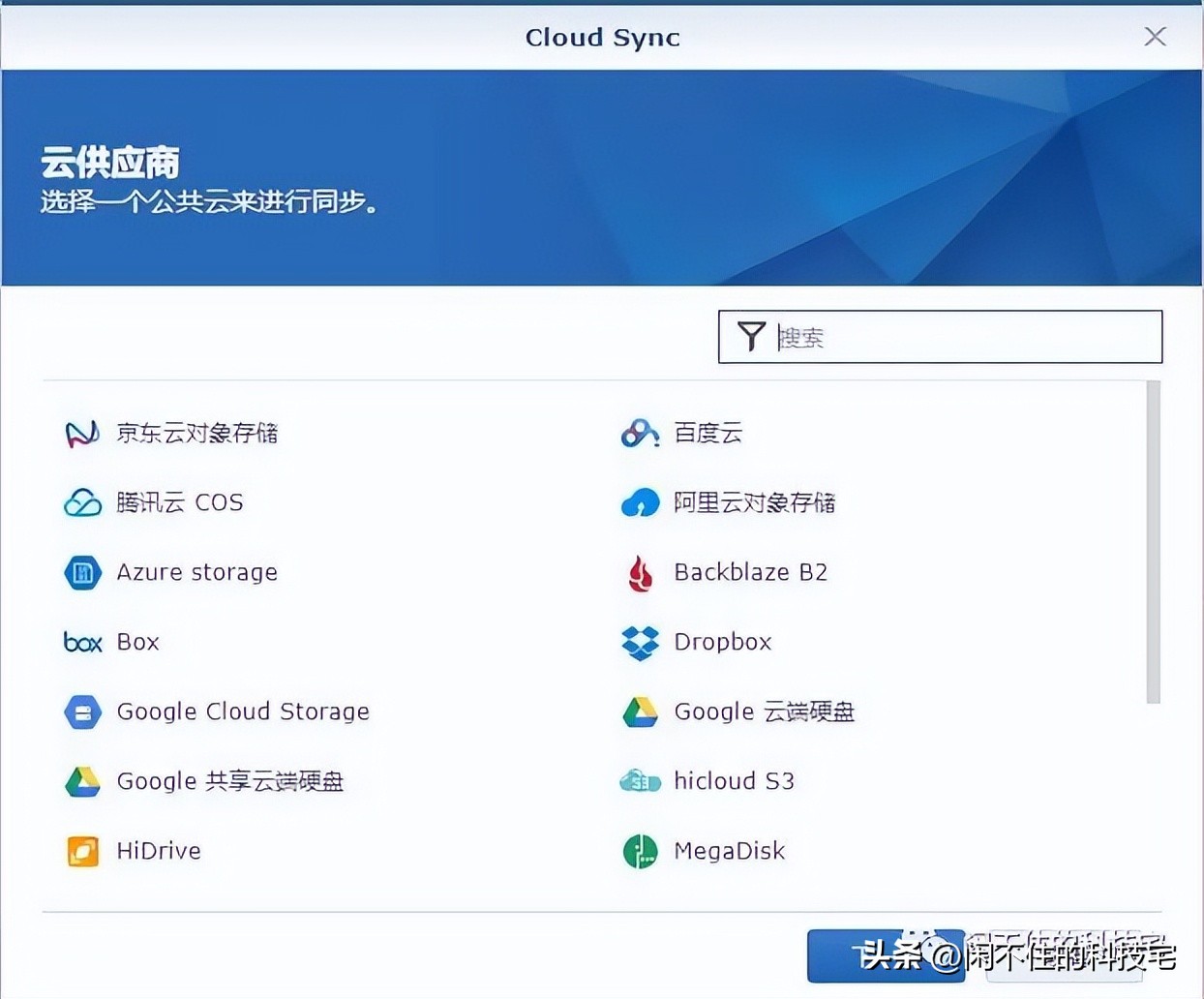Choose the 腾讯云 COS provider icon
Viewport: 1204px width, 999px height.
[82, 502]
